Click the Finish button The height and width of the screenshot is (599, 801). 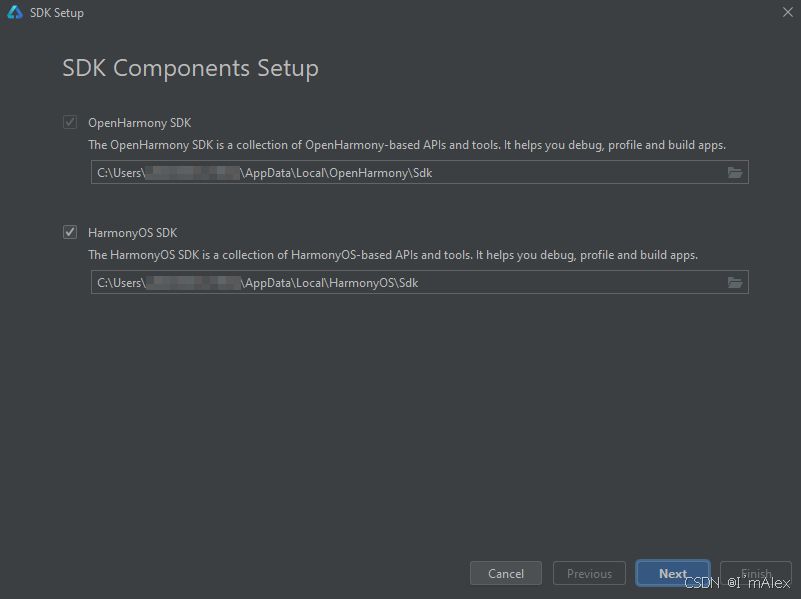pyautogui.click(x=756, y=573)
